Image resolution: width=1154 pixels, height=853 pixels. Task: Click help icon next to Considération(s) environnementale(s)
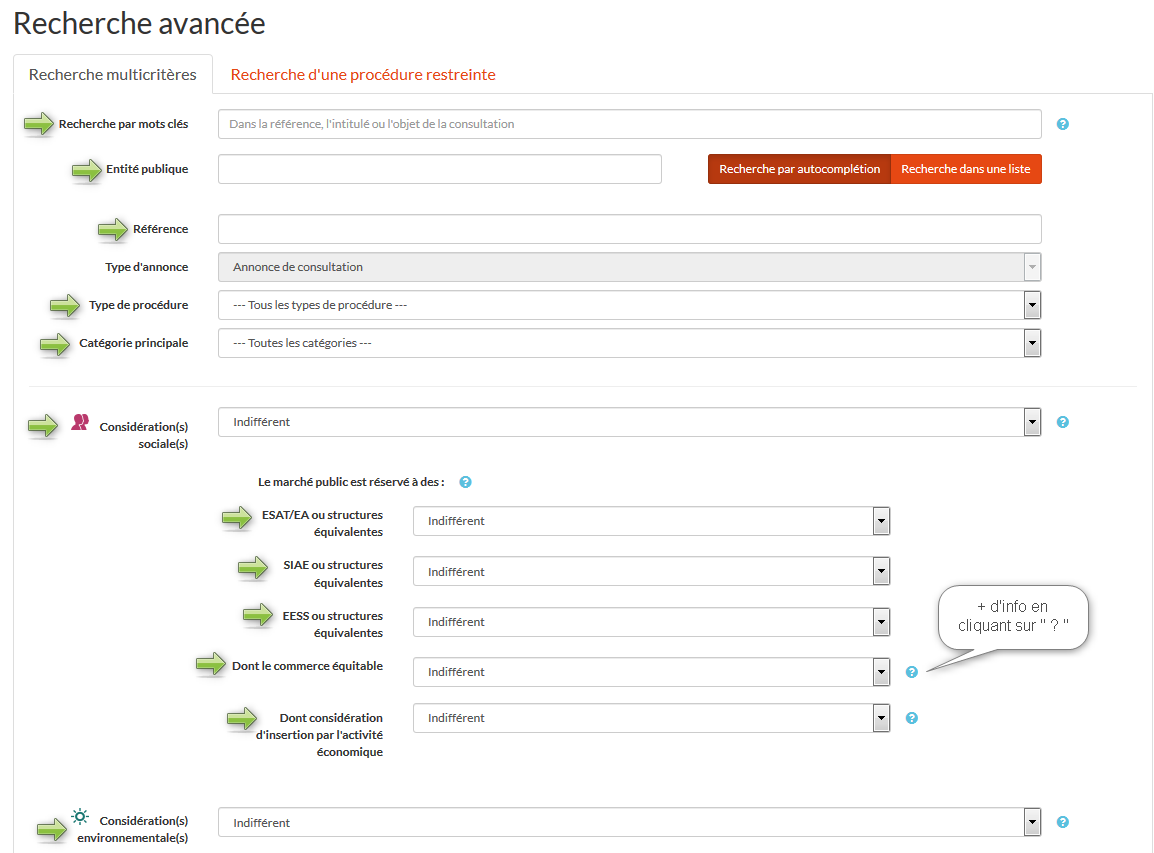1063,822
